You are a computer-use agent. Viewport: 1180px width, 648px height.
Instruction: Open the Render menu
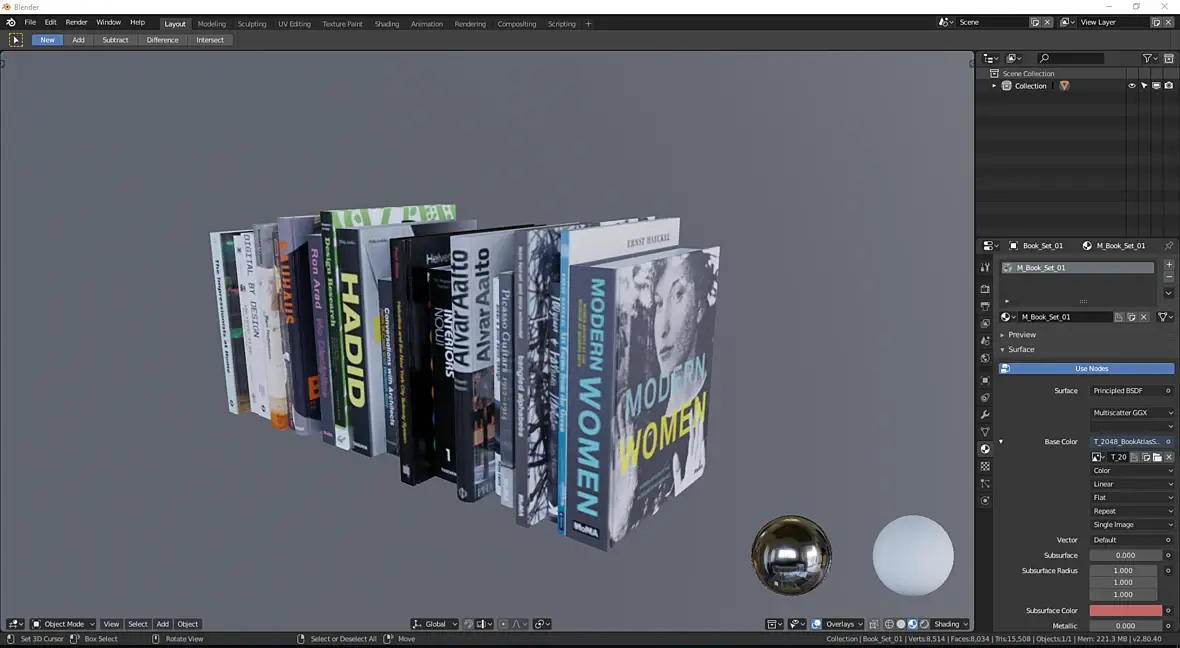coord(76,23)
